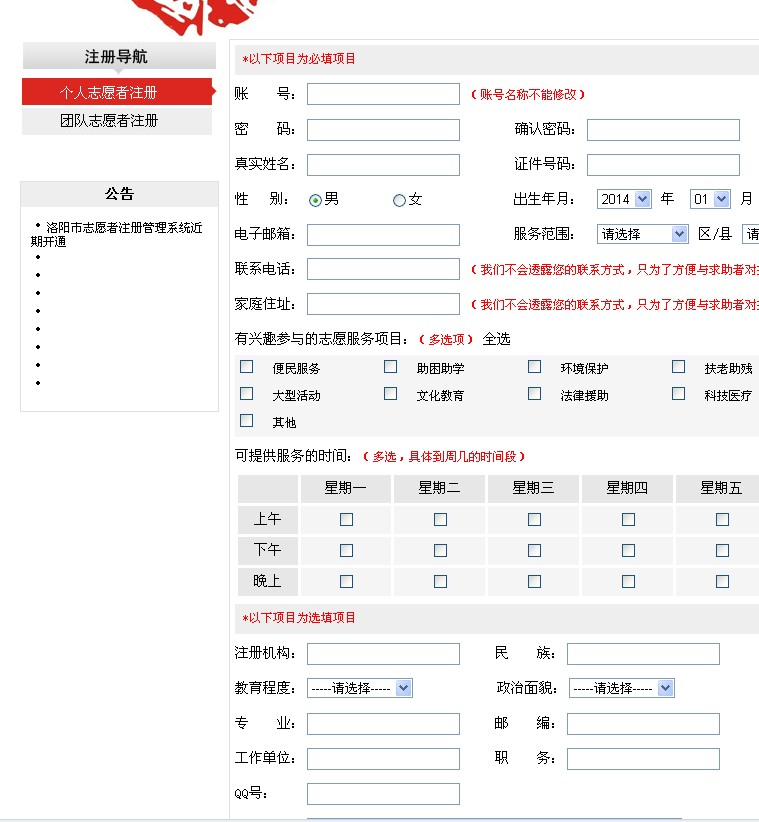Tick 星期一 下午 availability checkbox
This screenshot has width=759, height=822.
(346, 550)
